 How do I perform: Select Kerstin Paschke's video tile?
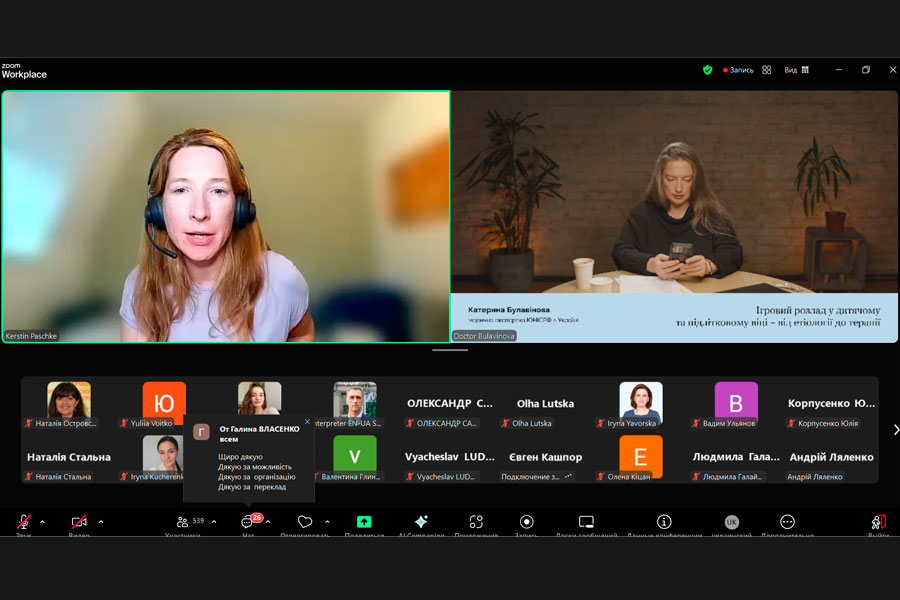226,216
